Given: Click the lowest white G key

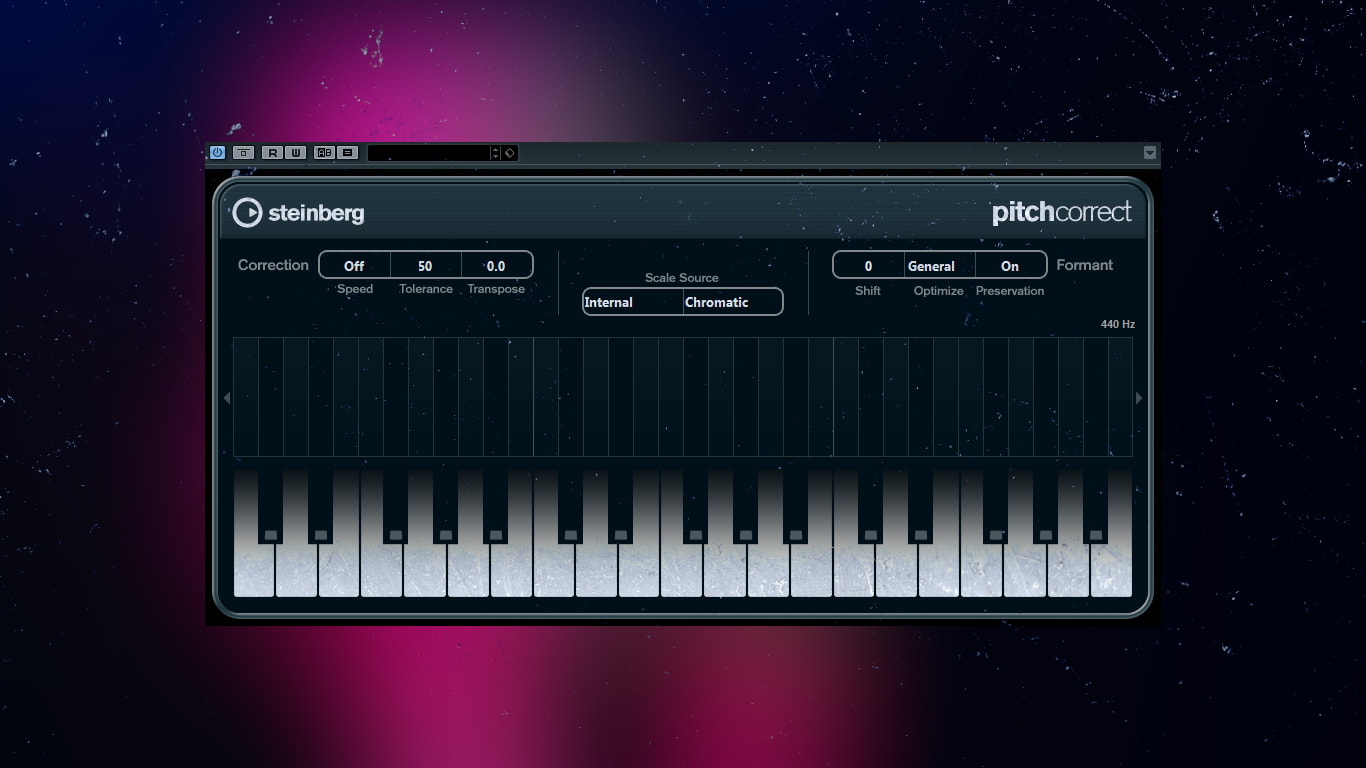Looking at the screenshot, I should pyautogui.click(x=427, y=570).
